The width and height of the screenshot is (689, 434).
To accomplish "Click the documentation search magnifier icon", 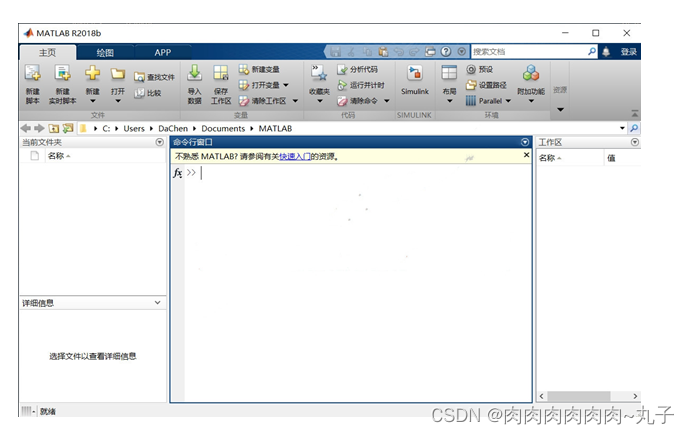I will coord(592,52).
